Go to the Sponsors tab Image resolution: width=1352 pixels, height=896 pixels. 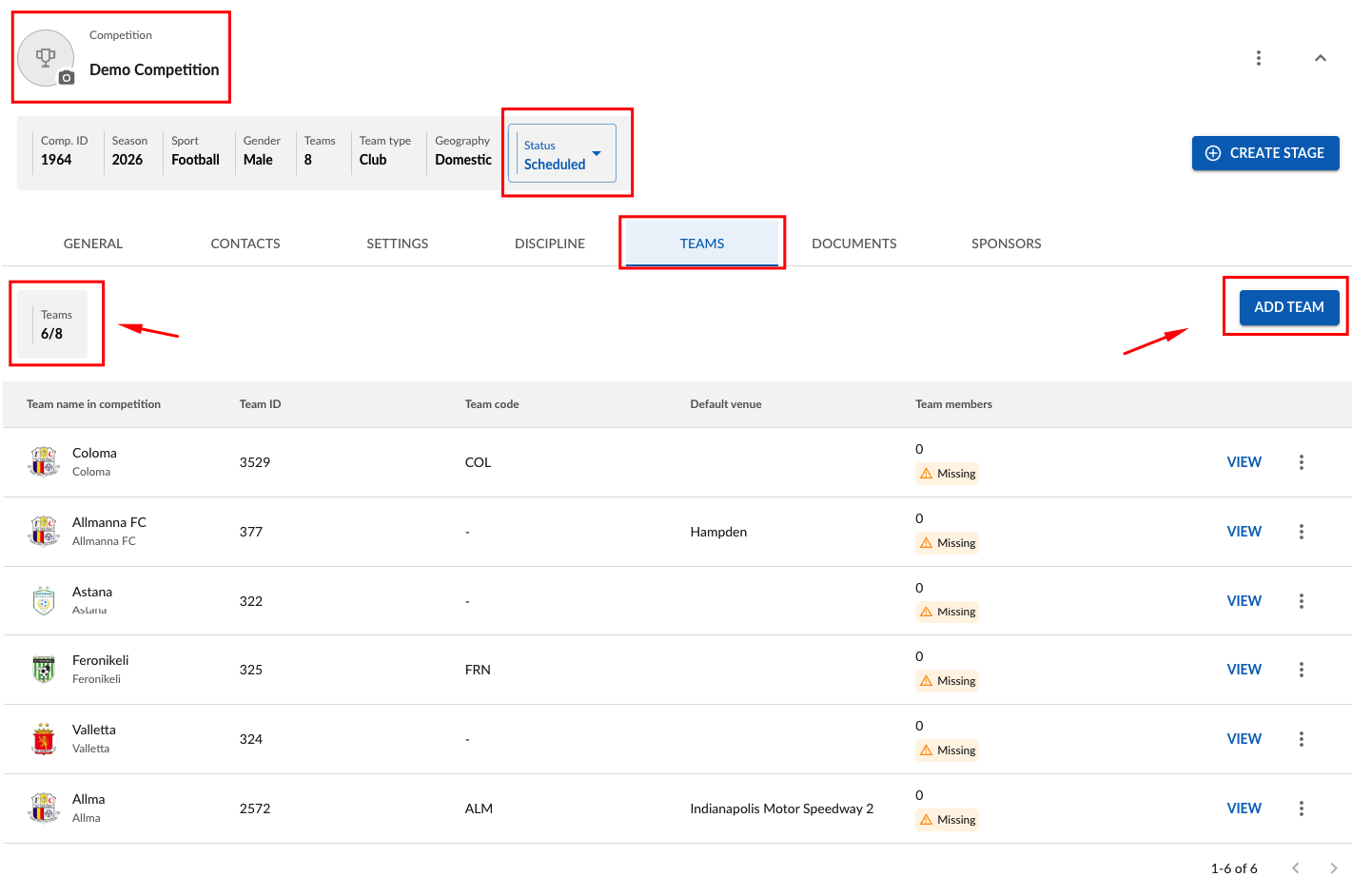coord(1007,243)
